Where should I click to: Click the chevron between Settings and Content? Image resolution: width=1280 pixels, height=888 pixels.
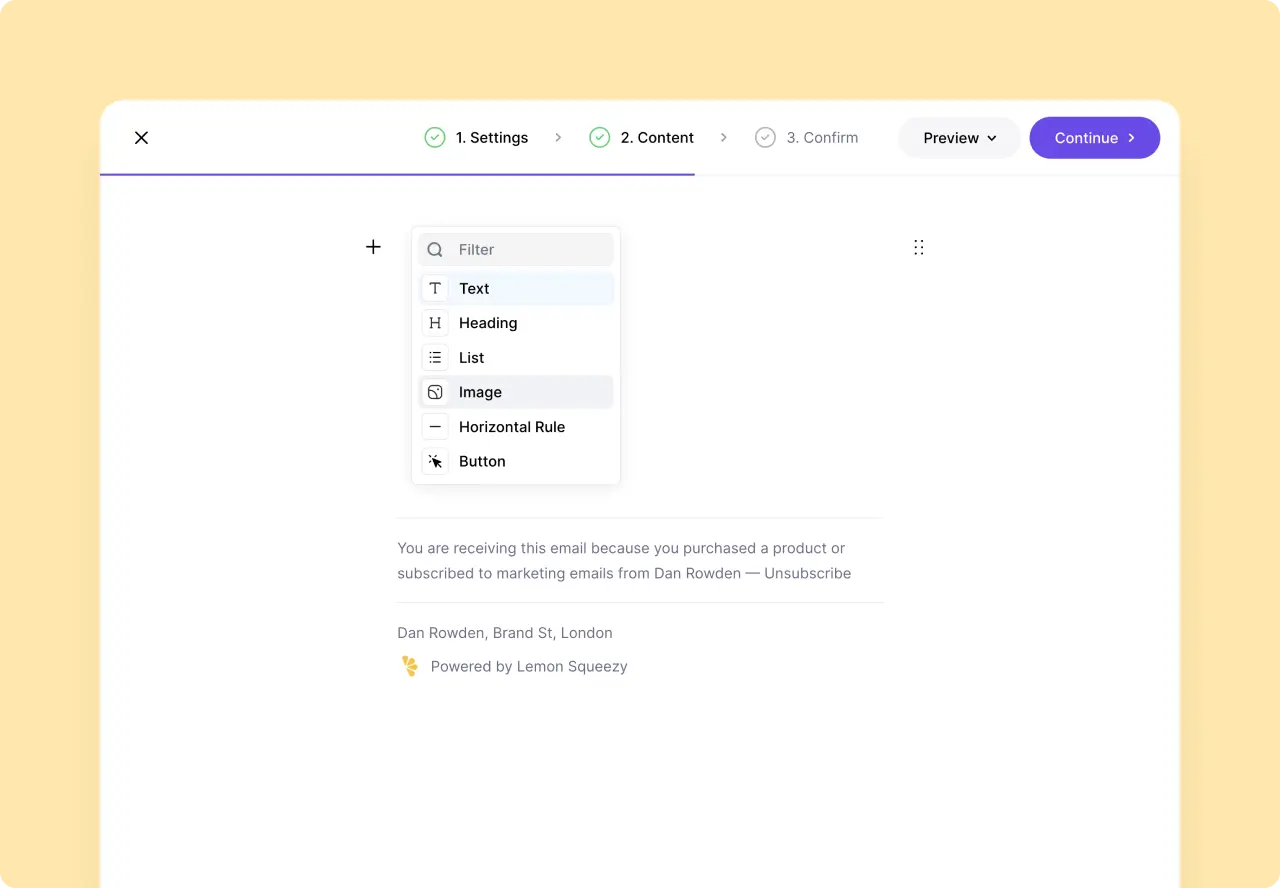(x=558, y=137)
